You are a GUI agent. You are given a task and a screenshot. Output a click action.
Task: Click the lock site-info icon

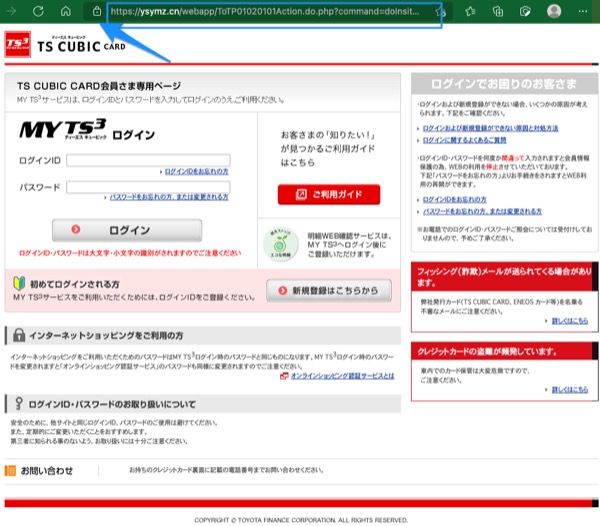coord(97,11)
